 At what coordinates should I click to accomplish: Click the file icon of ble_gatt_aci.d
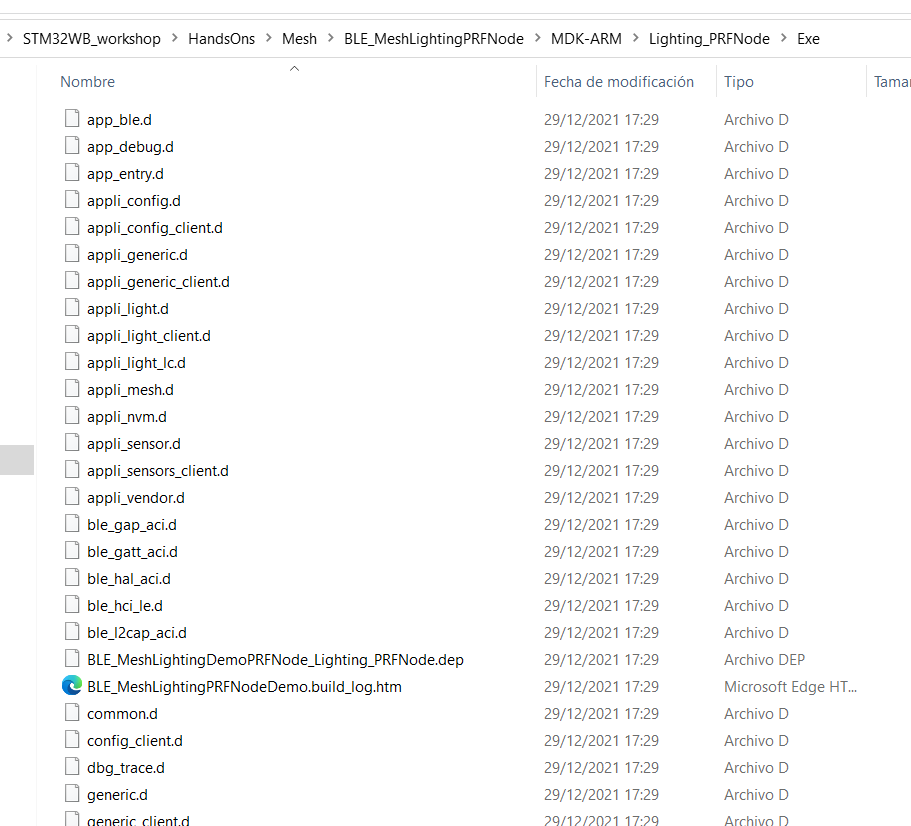pos(71,551)
